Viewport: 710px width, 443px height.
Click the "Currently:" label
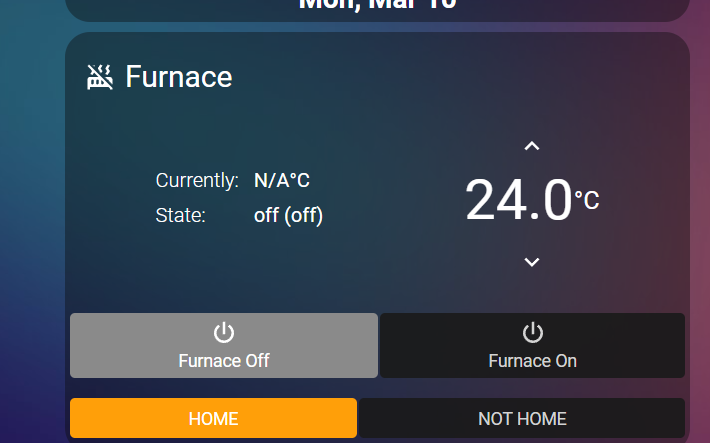(x=197, y=181)
